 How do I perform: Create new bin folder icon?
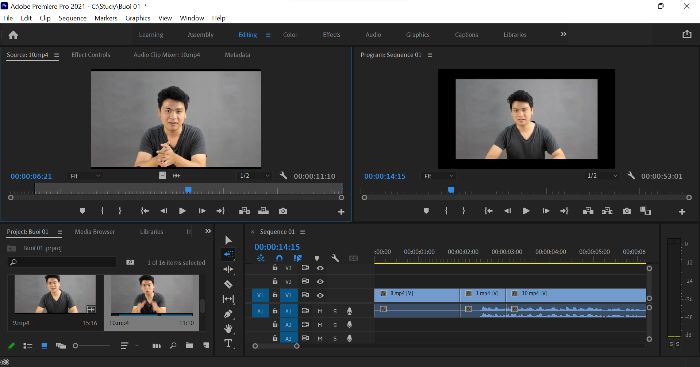(189, 345)
